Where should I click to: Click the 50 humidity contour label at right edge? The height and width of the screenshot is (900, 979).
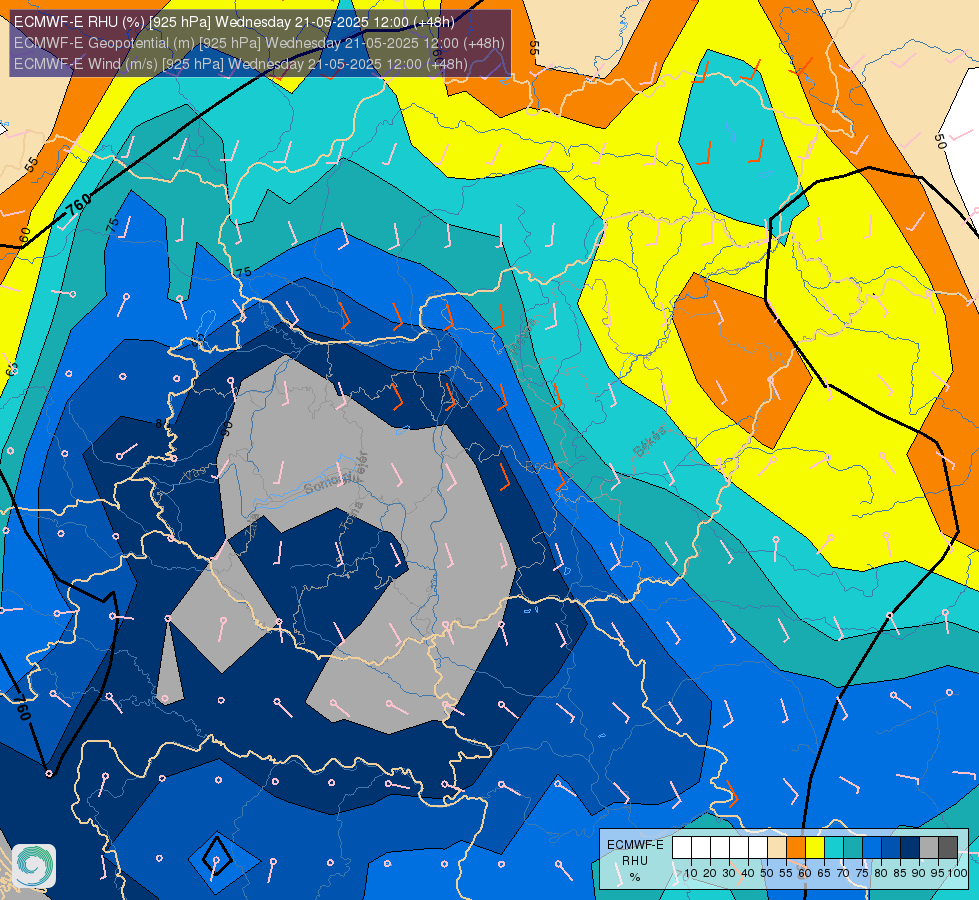tap(940, 142)
